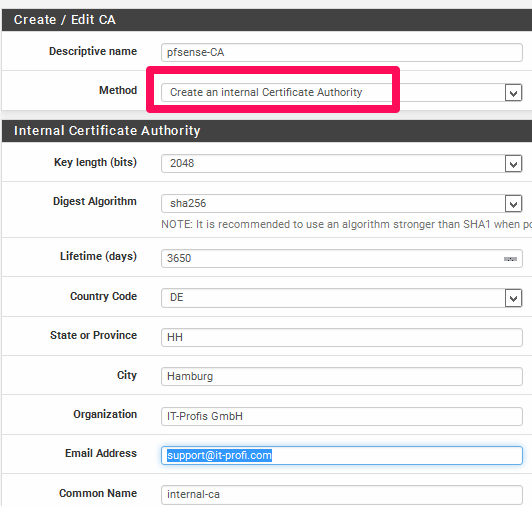The height and width of the screenshot is (506, 532).
Task: Click the Email Address label
Action: 101,453
